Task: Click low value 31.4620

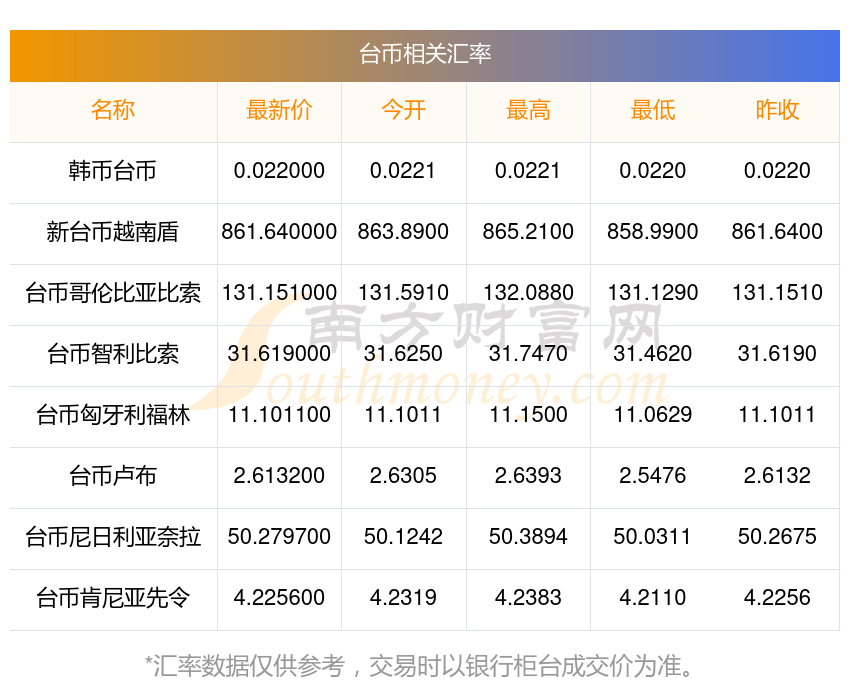Action: tap(653, 354)
